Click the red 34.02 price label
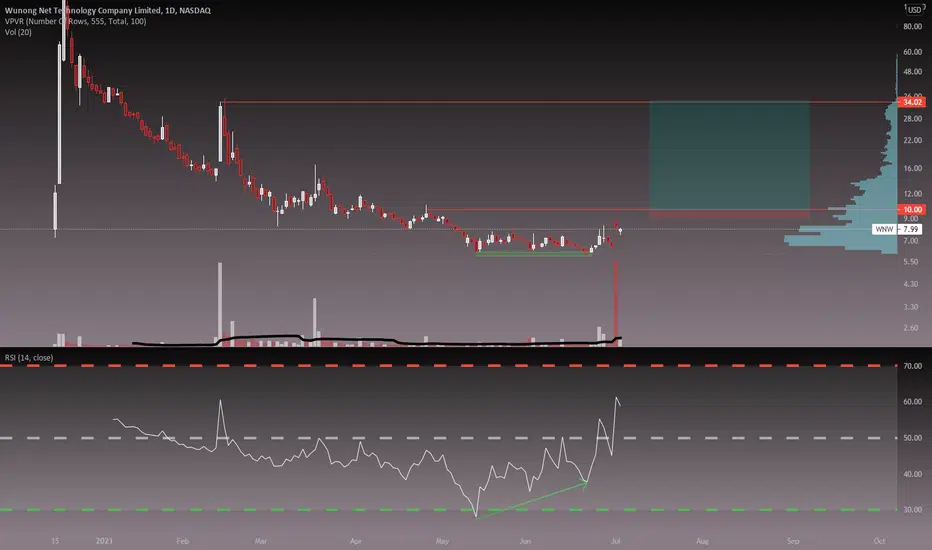Image resolution: width=932 pixels, height=550 pixels. (x=912, y=102)
